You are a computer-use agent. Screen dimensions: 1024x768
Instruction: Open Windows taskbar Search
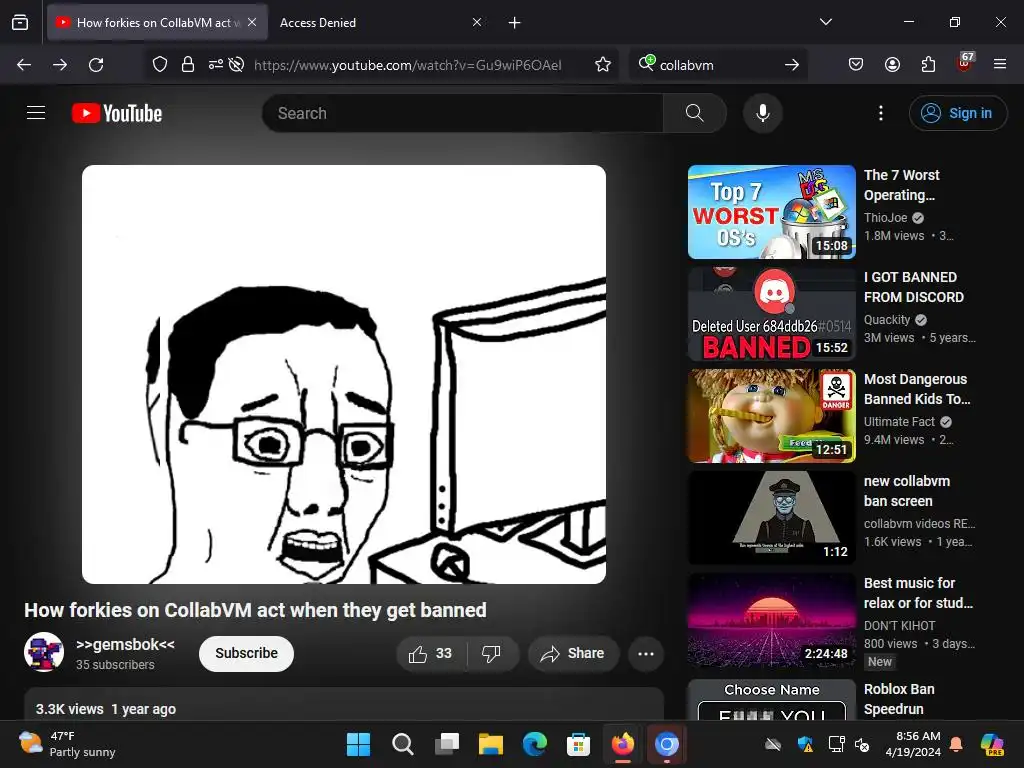click(402, 744)
